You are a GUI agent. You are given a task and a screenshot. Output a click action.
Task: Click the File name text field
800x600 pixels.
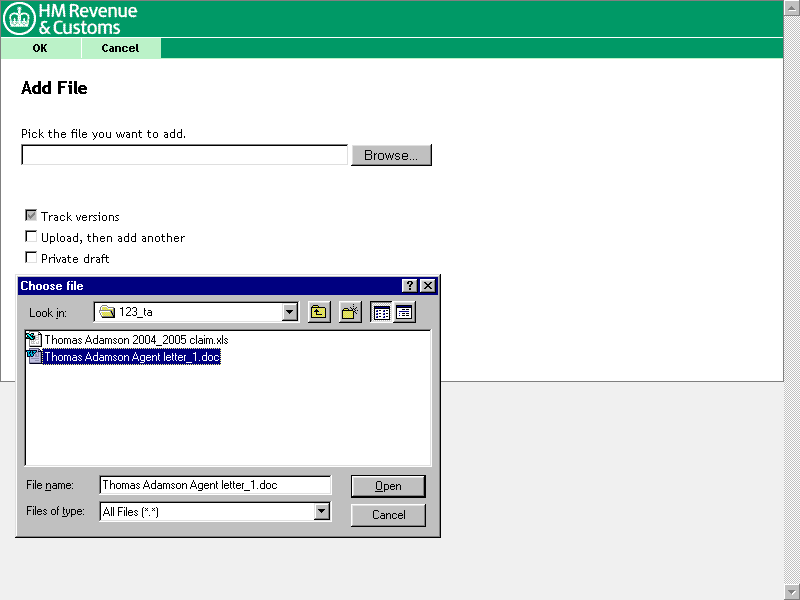point(215,485)
